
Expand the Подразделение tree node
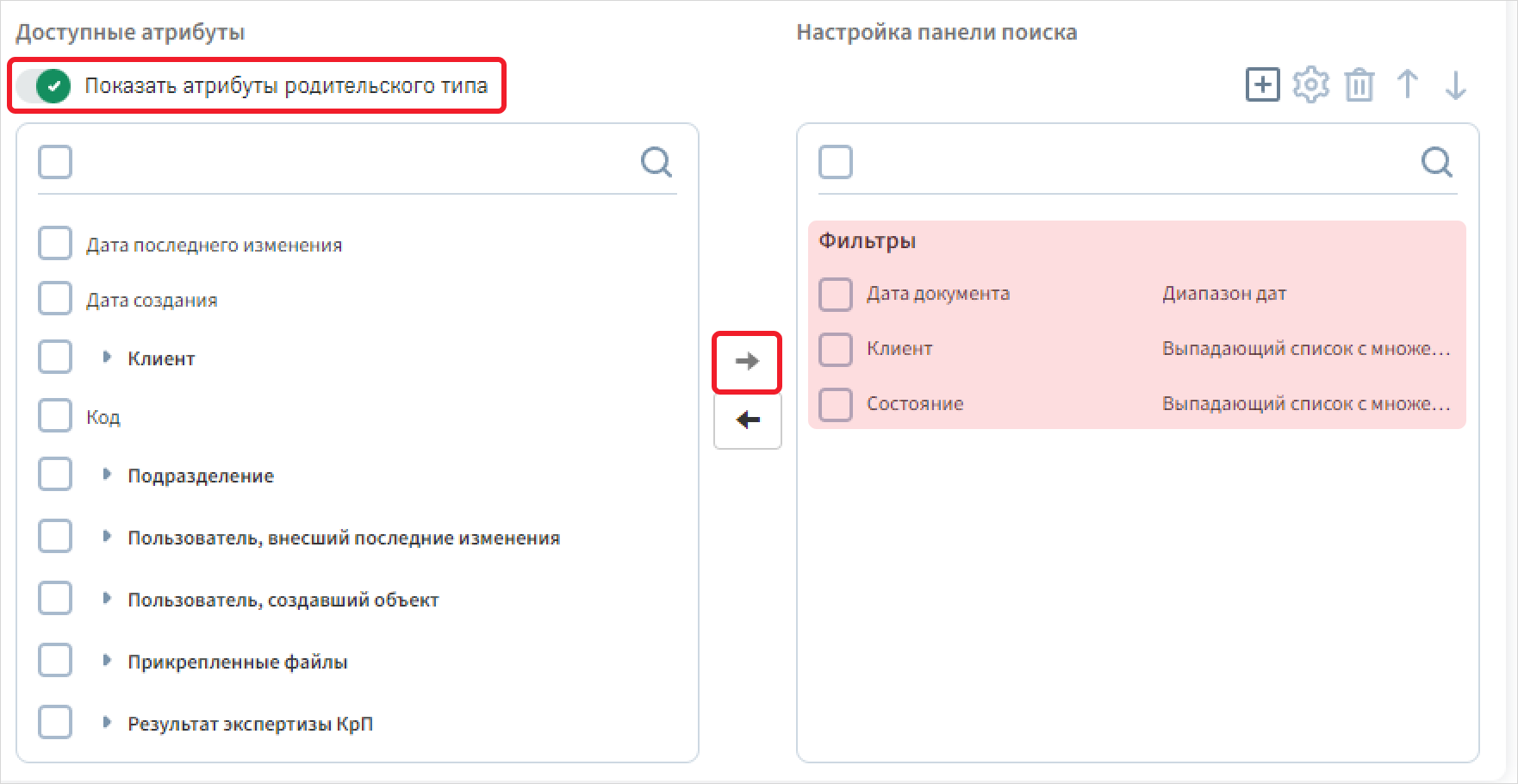click(107, 474)
